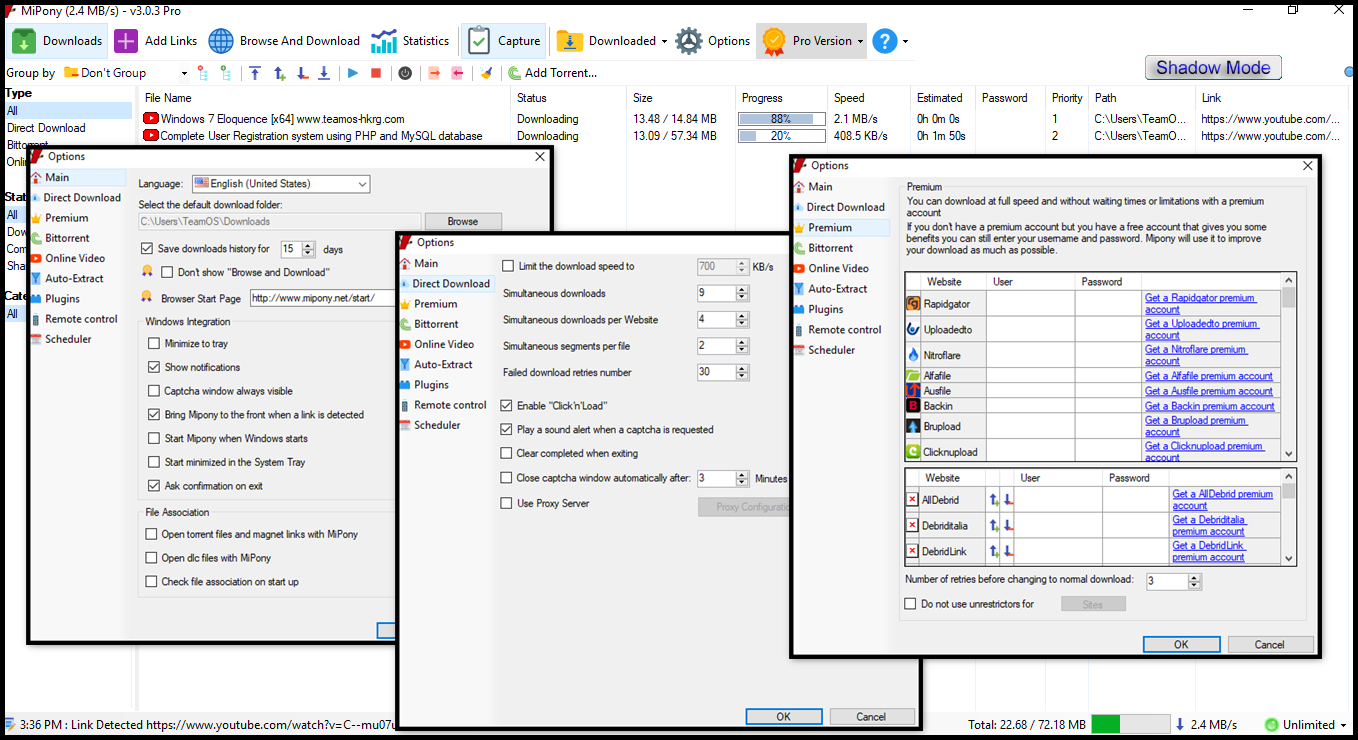The height and width of the screenshot is (740, 1358).
Task: Select Online Video in Direct Download Options window
Action: (445, 344)
